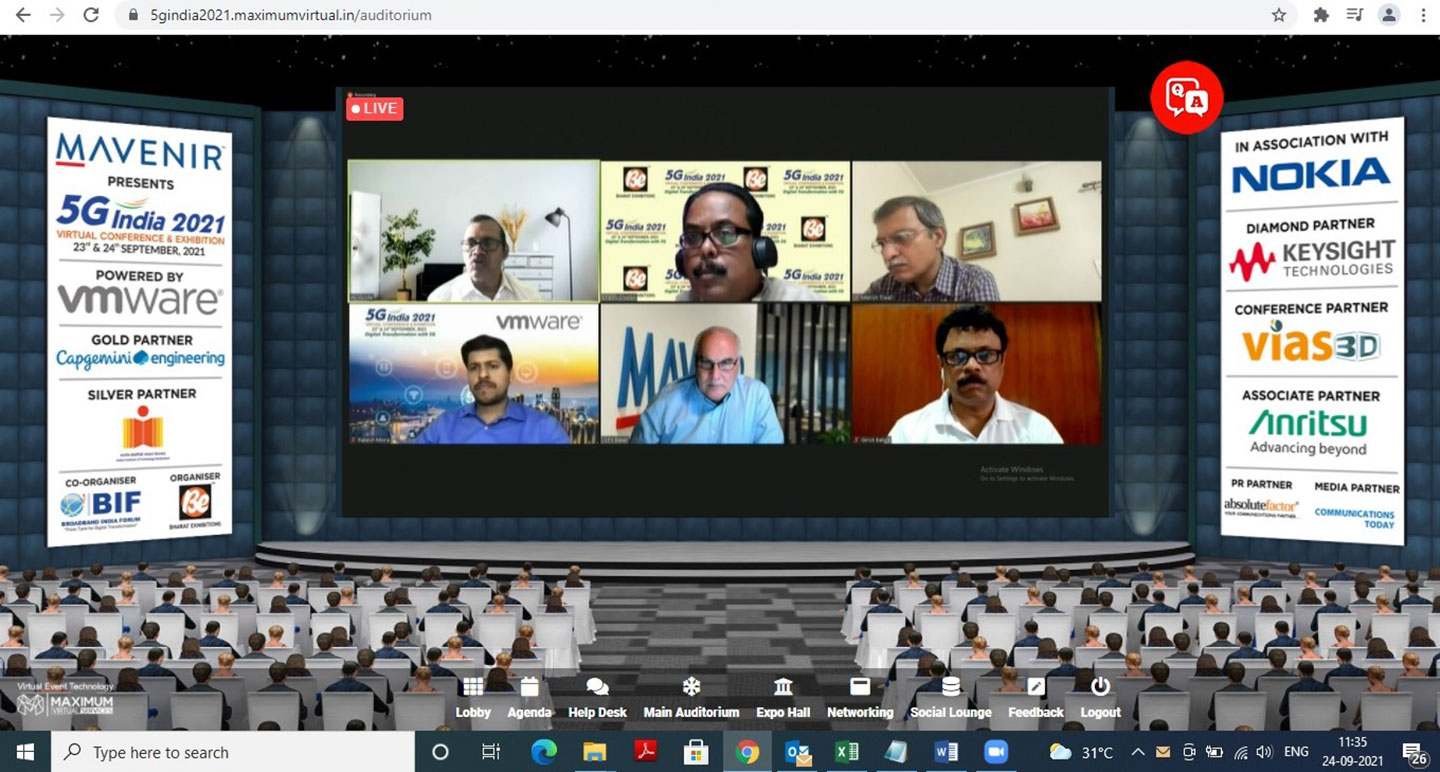The width and height of the screenshot is (1440, 772).
Task: Open the Q&A chat bubble button
Action: (x=1186, y=97)
